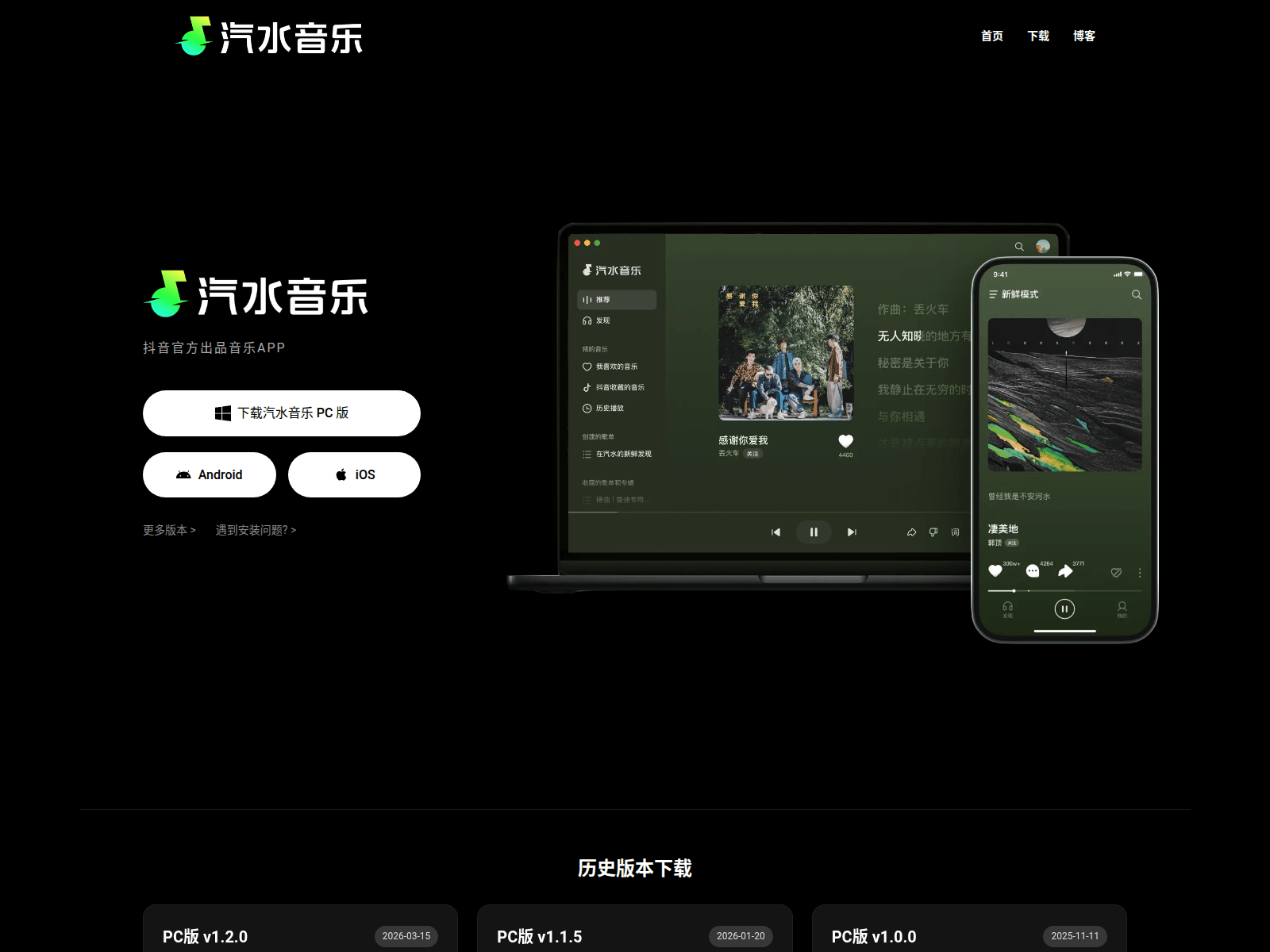Click 我的 profile tab in phone mockup

pos(1122,609)
